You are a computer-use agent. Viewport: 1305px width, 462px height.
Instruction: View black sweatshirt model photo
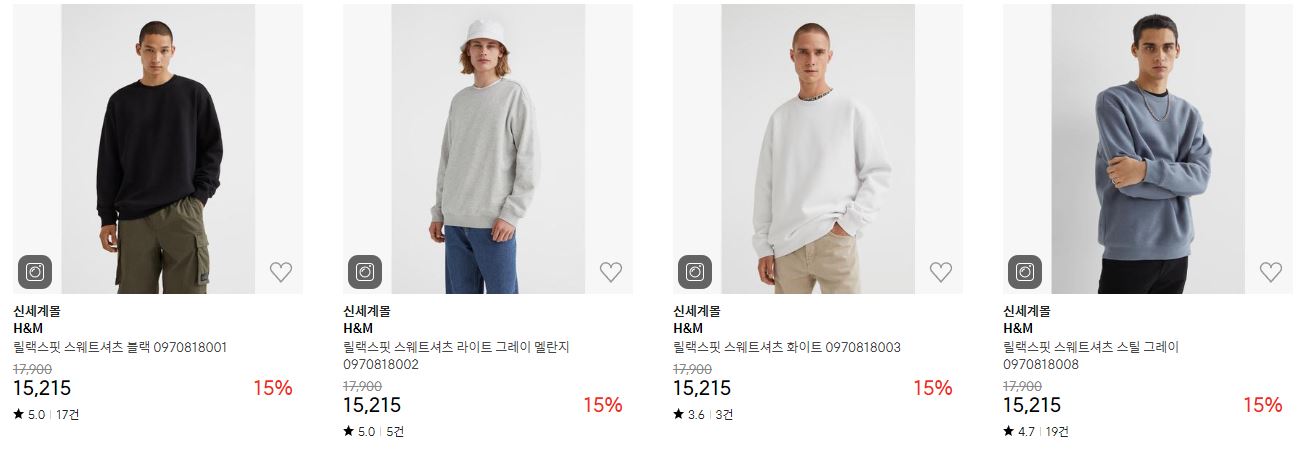[158, 149]
